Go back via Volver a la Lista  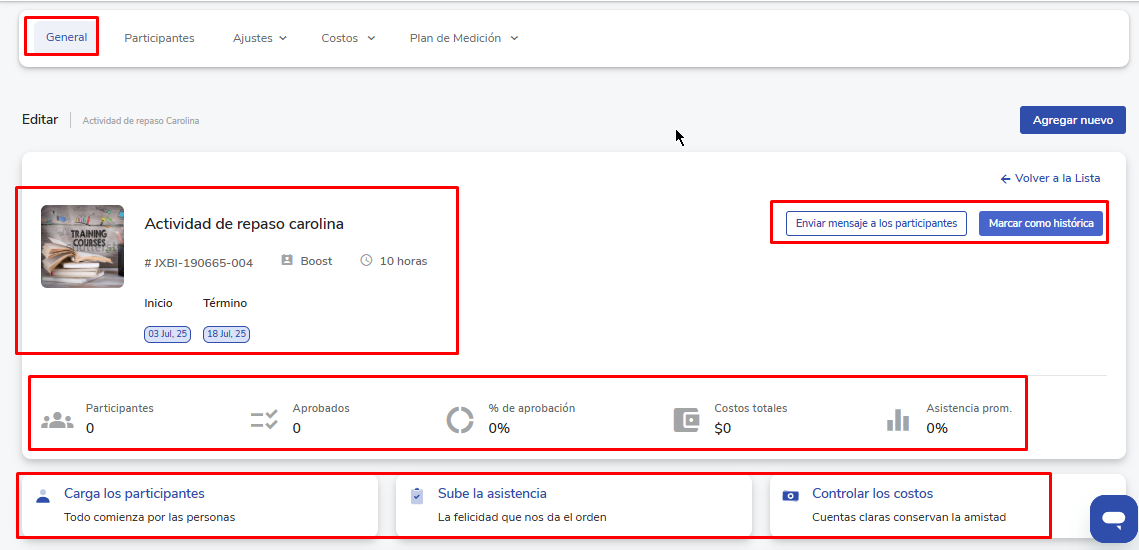(1050, 178)
